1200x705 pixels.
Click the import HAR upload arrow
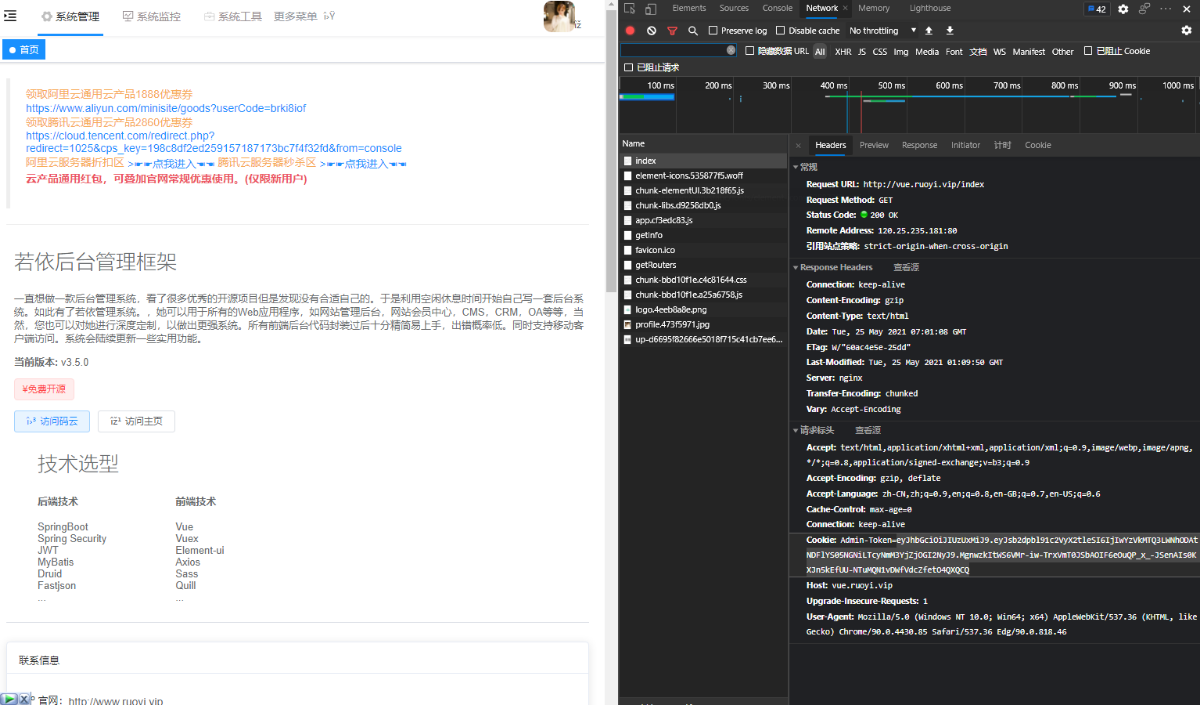point(929,31)
